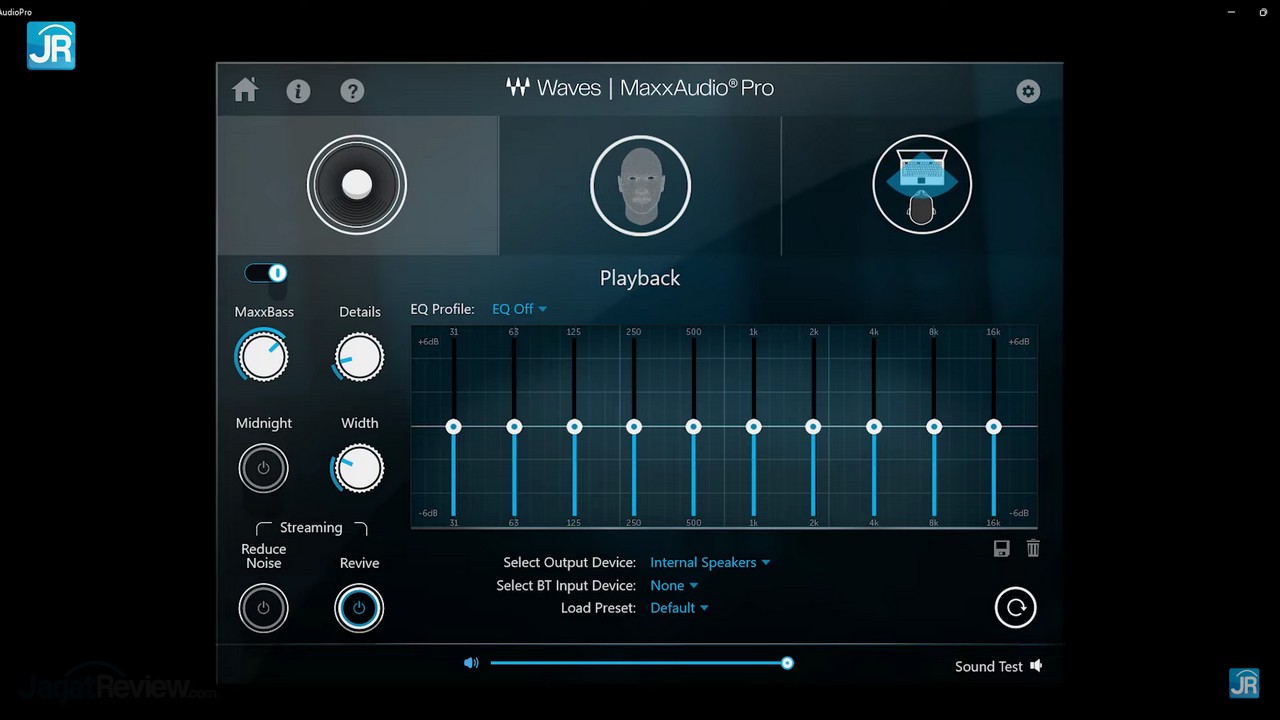Open the info icon panel
The image size is (1280, 720).
pos(298,91)
